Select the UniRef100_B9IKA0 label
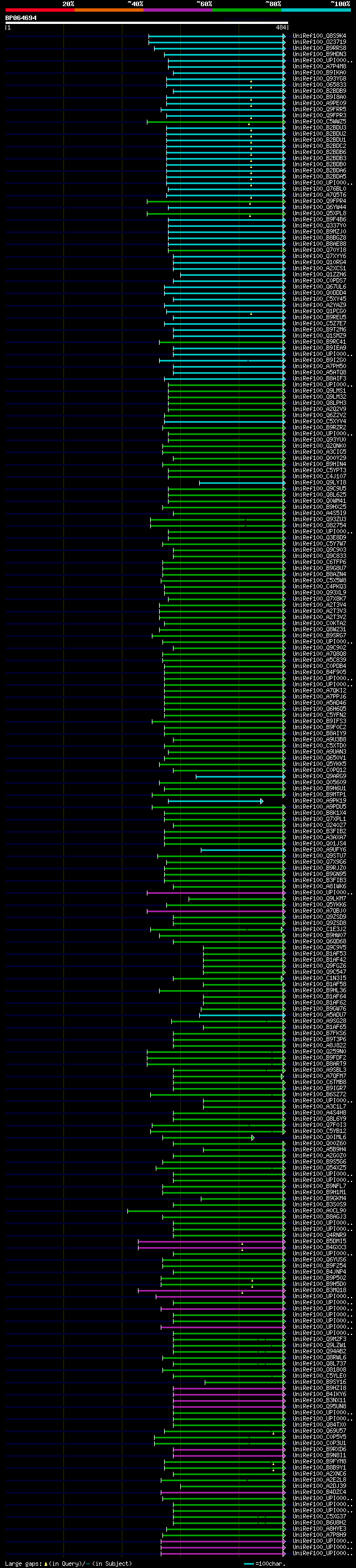356x1568 pixels. (x=319, y=72)
